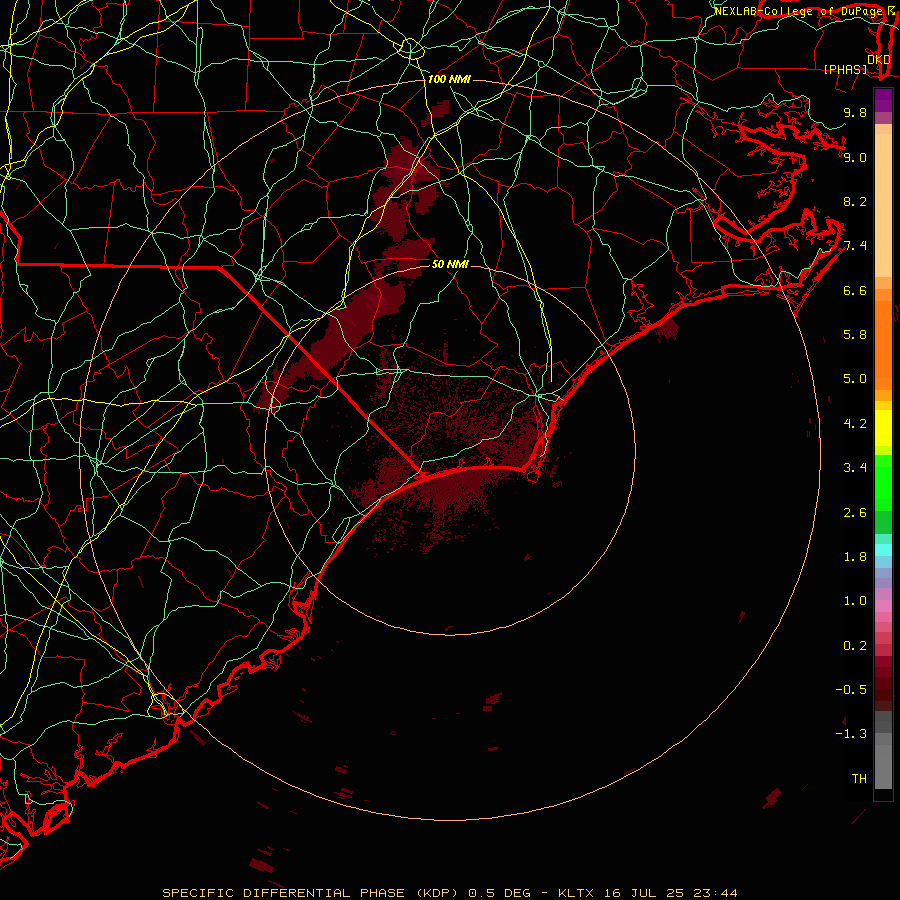
Task: Click the 9.8 value on the color scale
Action: pyautogui.click(x=855, y=112)
